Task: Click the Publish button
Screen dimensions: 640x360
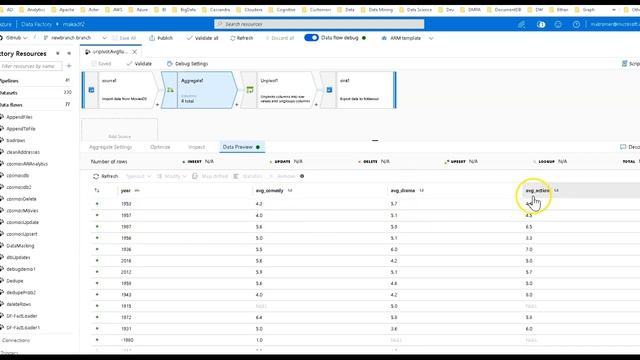Action: [x=161, y=38]
